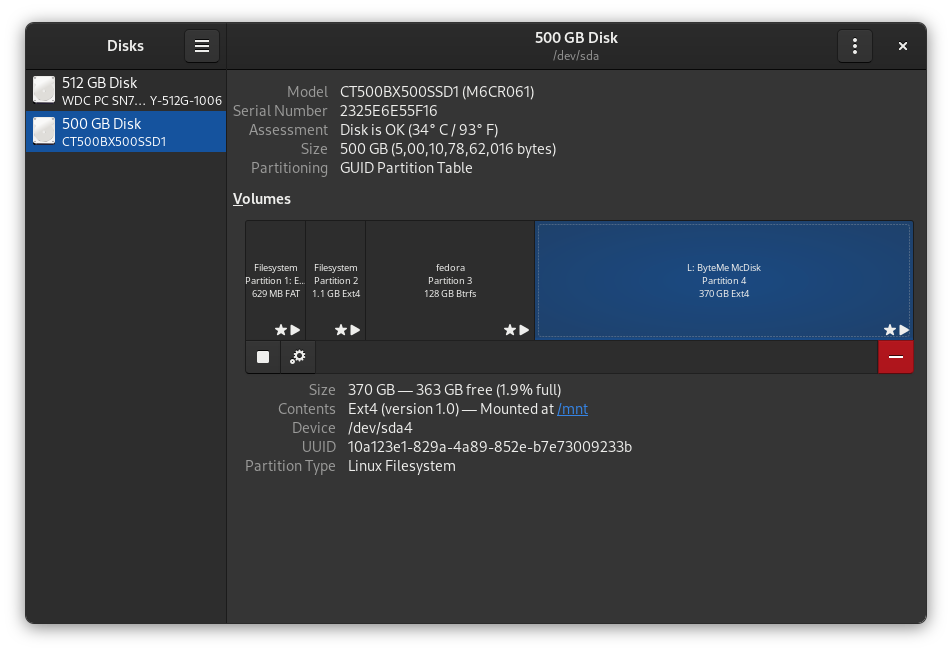
Task: Select fedora Partition 3 Btrfs volume
Action: point(450,280)
